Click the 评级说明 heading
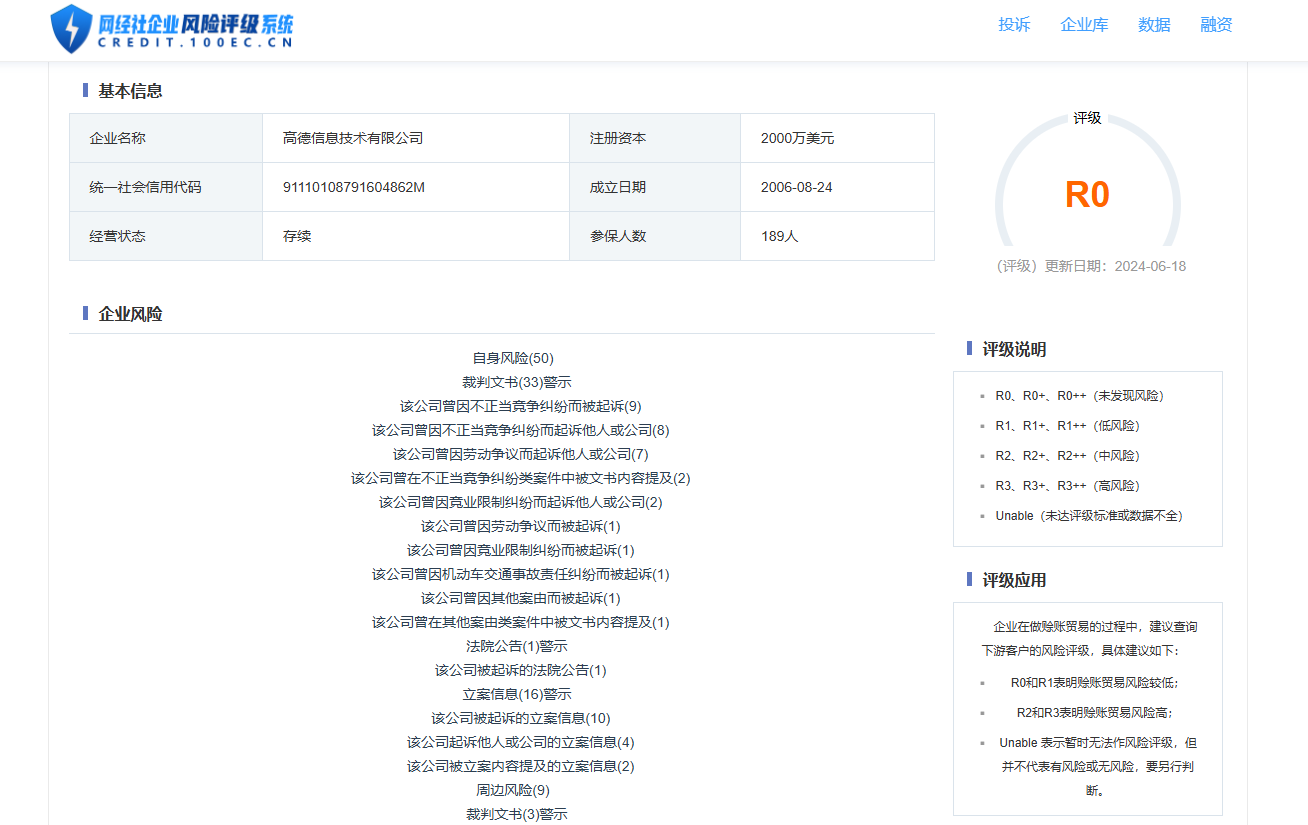Viewport: 1308px width, 825px height. (x=1014, y=349)
